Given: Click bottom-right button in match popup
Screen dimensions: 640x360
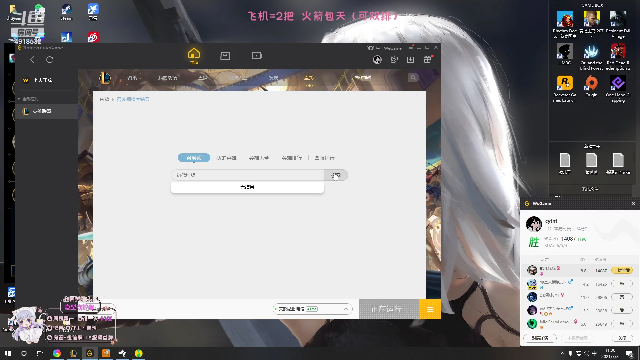Looking at the screenshot, I should tap(622, 338).
